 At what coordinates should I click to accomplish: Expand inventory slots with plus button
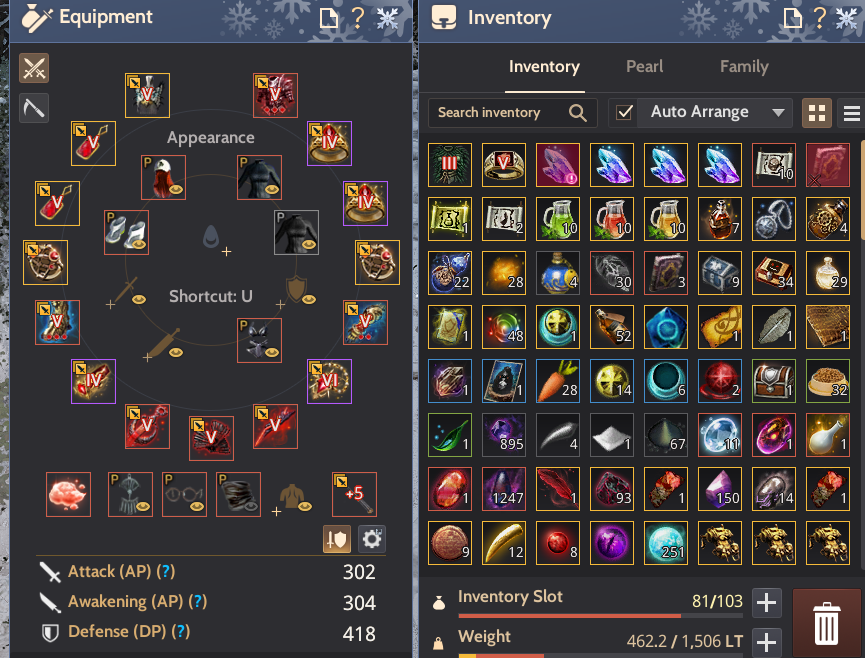tap(766, 602)
